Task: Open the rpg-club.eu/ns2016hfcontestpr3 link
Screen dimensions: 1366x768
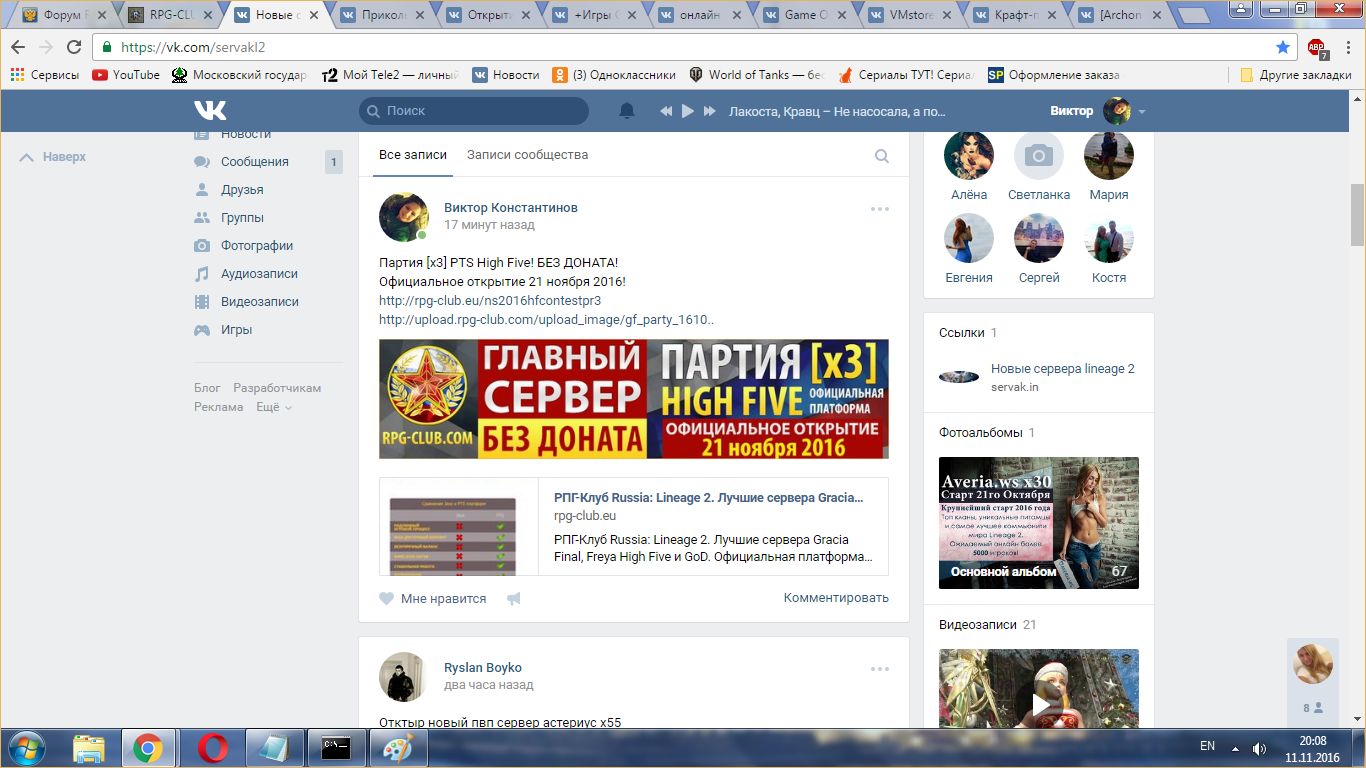Action: (490, 300)
